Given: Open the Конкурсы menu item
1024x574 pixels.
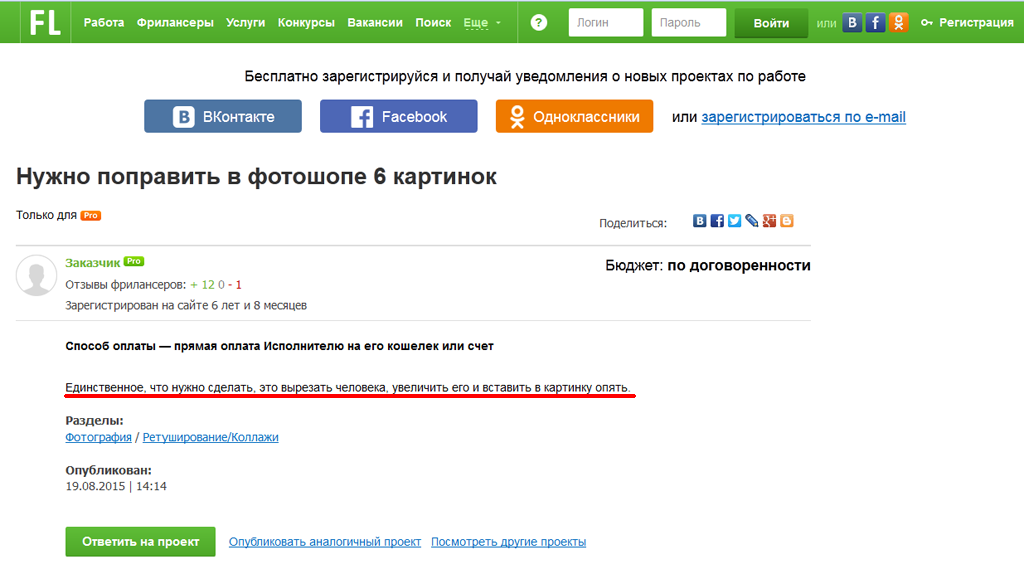Looking at the screenshot, I should tap(306, 22).
